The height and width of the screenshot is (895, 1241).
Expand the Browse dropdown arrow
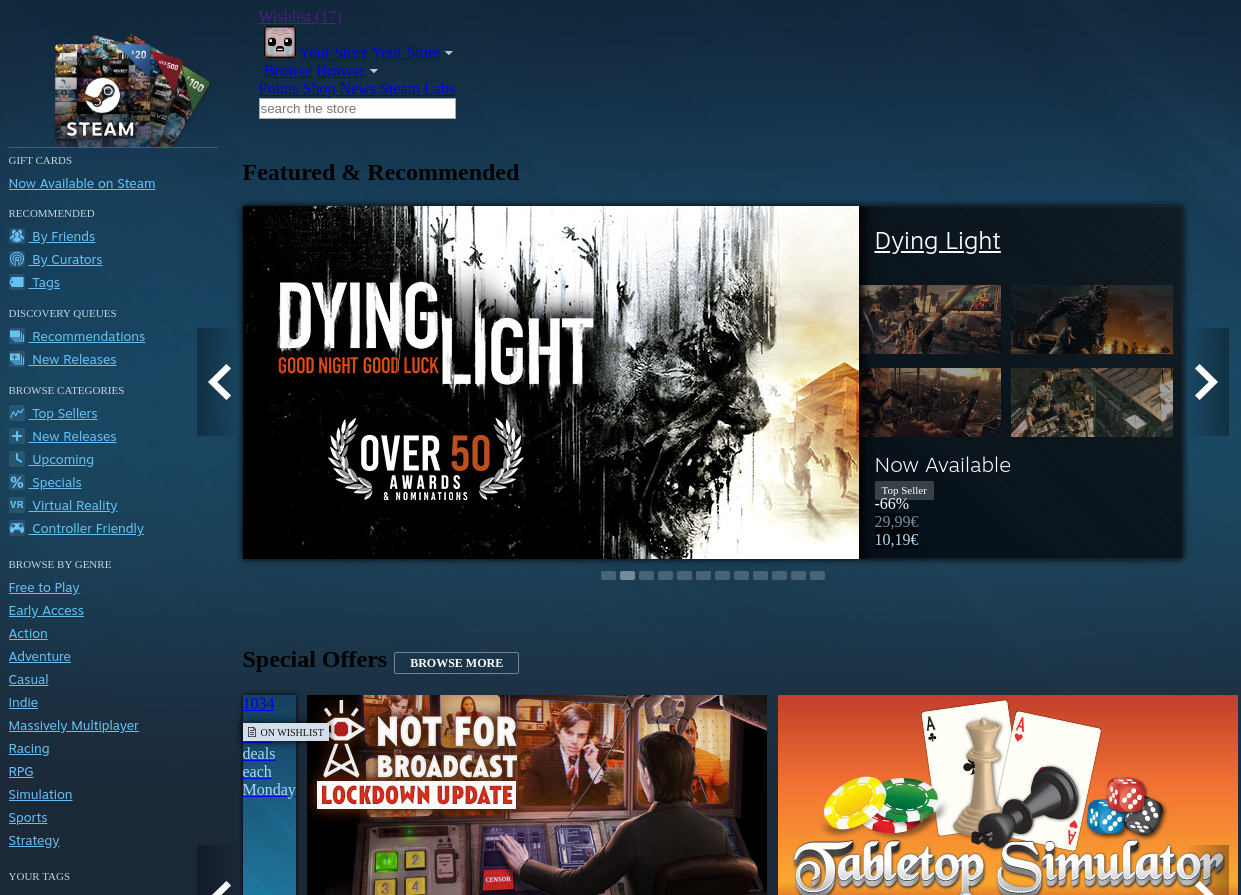click(374, 71)
